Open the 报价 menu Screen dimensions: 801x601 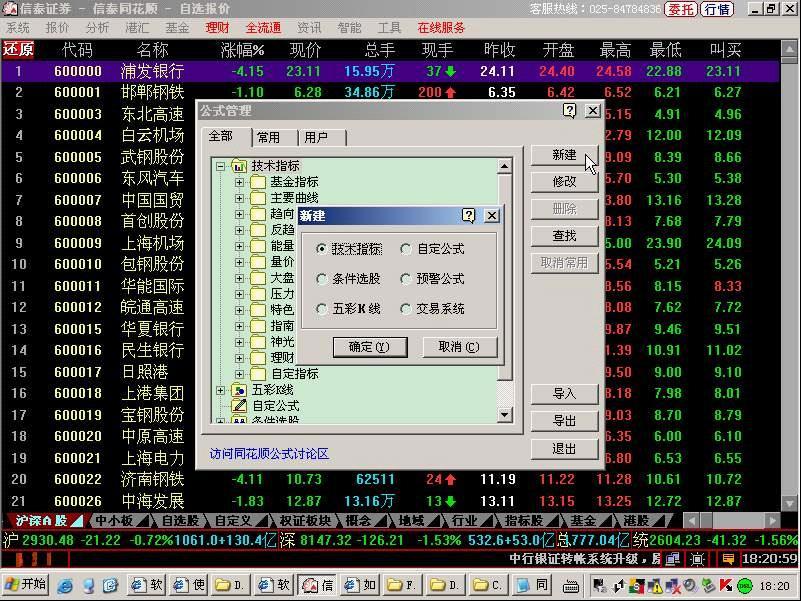pos(57,28)
